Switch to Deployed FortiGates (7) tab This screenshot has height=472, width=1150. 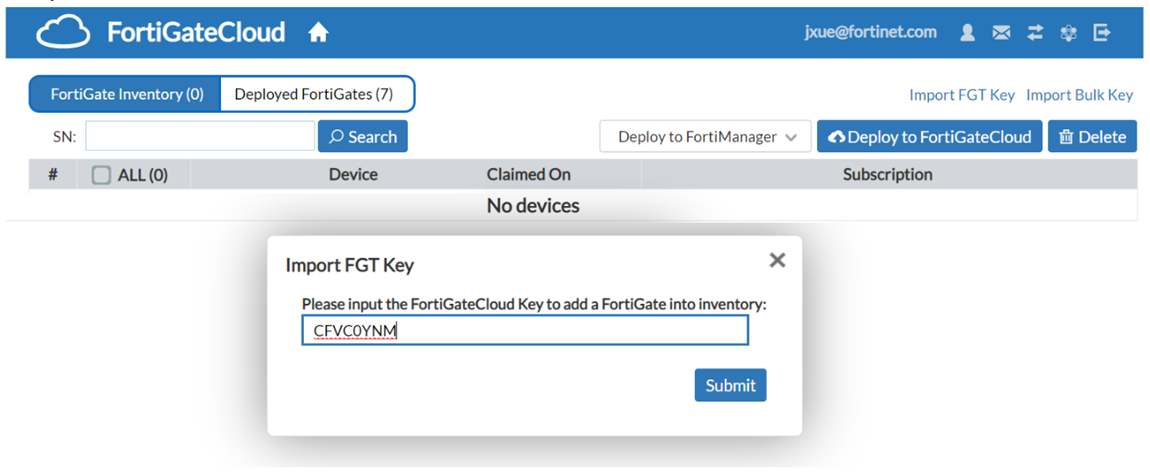click(x=313, y=94)
